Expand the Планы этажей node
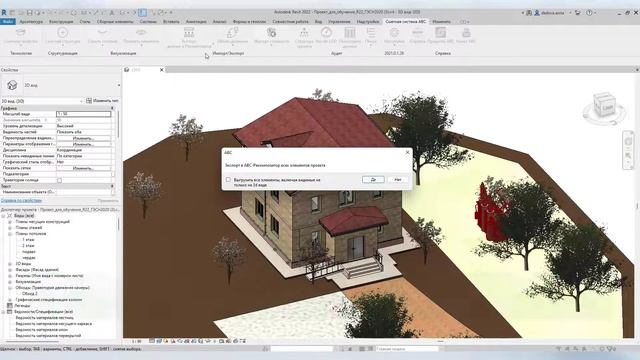The image size is (640, 360). click(10, 228)
